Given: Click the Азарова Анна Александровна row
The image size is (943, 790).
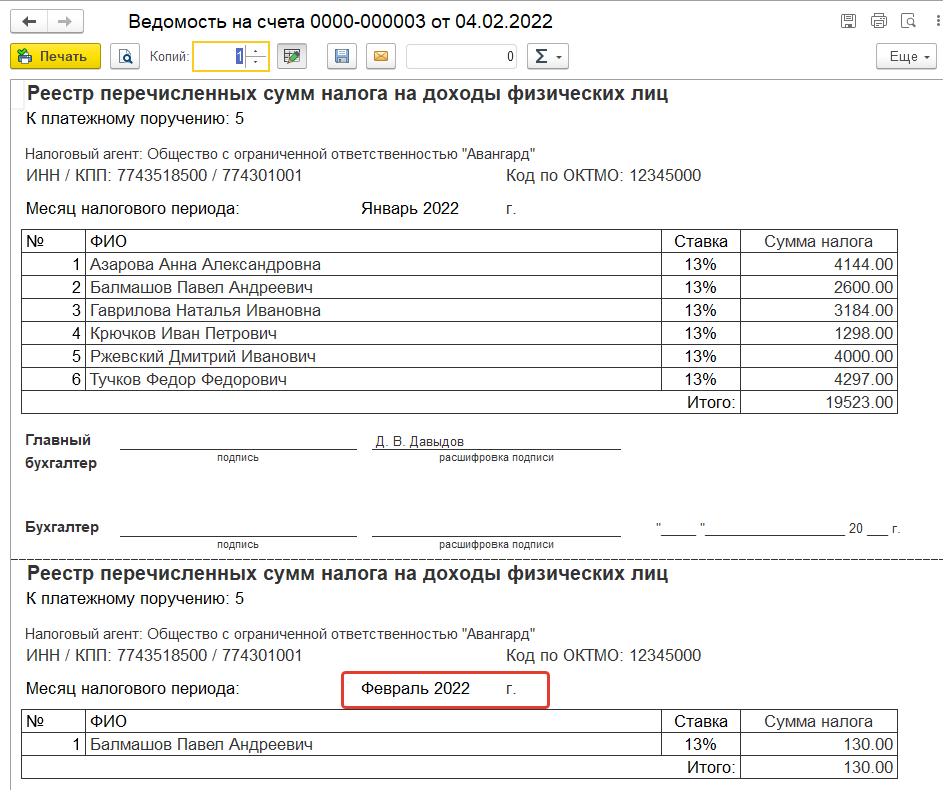Looking at the screenshot, I should (205, 265).
